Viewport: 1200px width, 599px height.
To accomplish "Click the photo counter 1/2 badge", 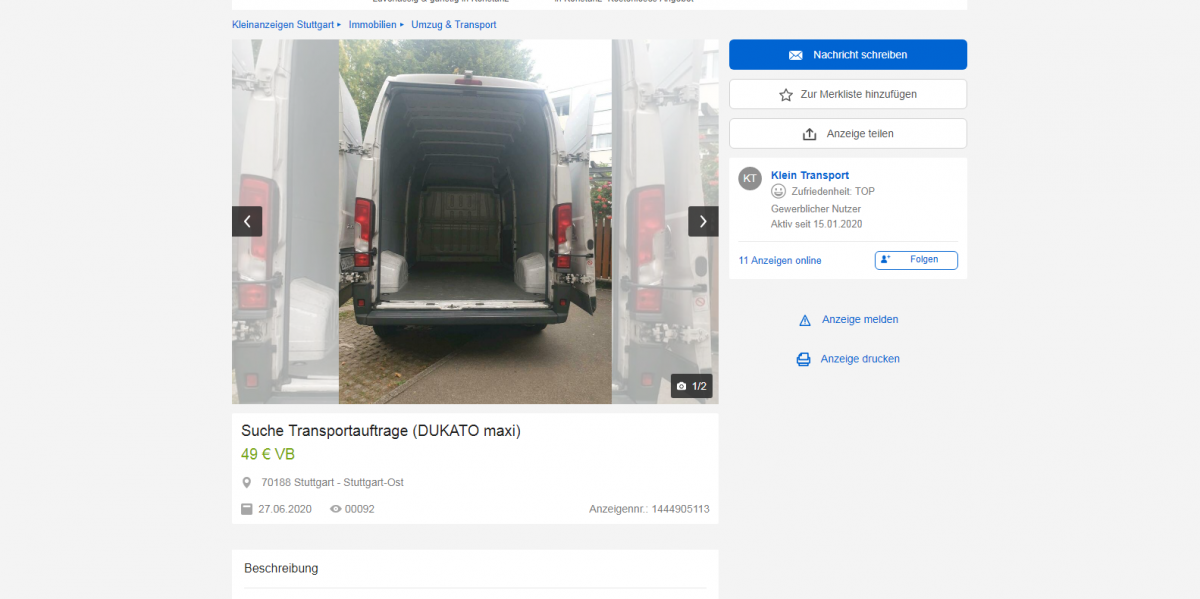I will (x=692, y=386).
